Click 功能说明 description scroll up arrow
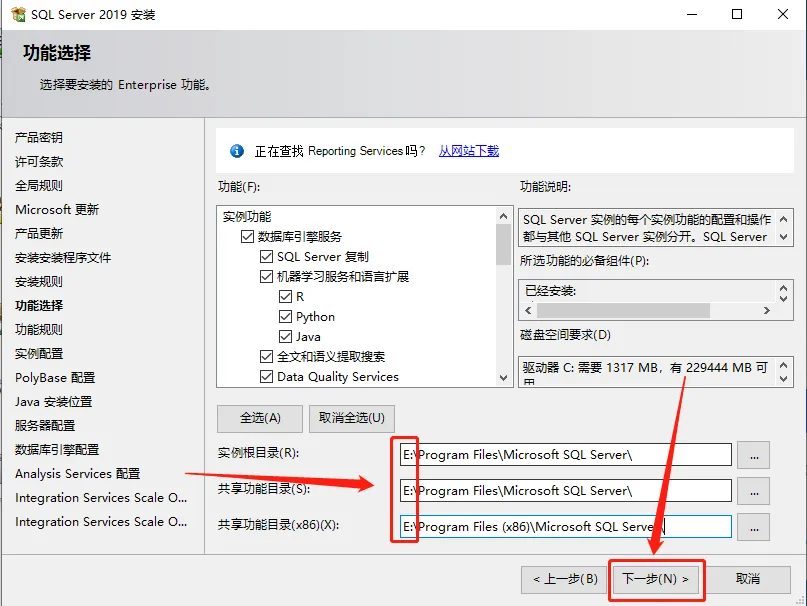 coord(783,219)
